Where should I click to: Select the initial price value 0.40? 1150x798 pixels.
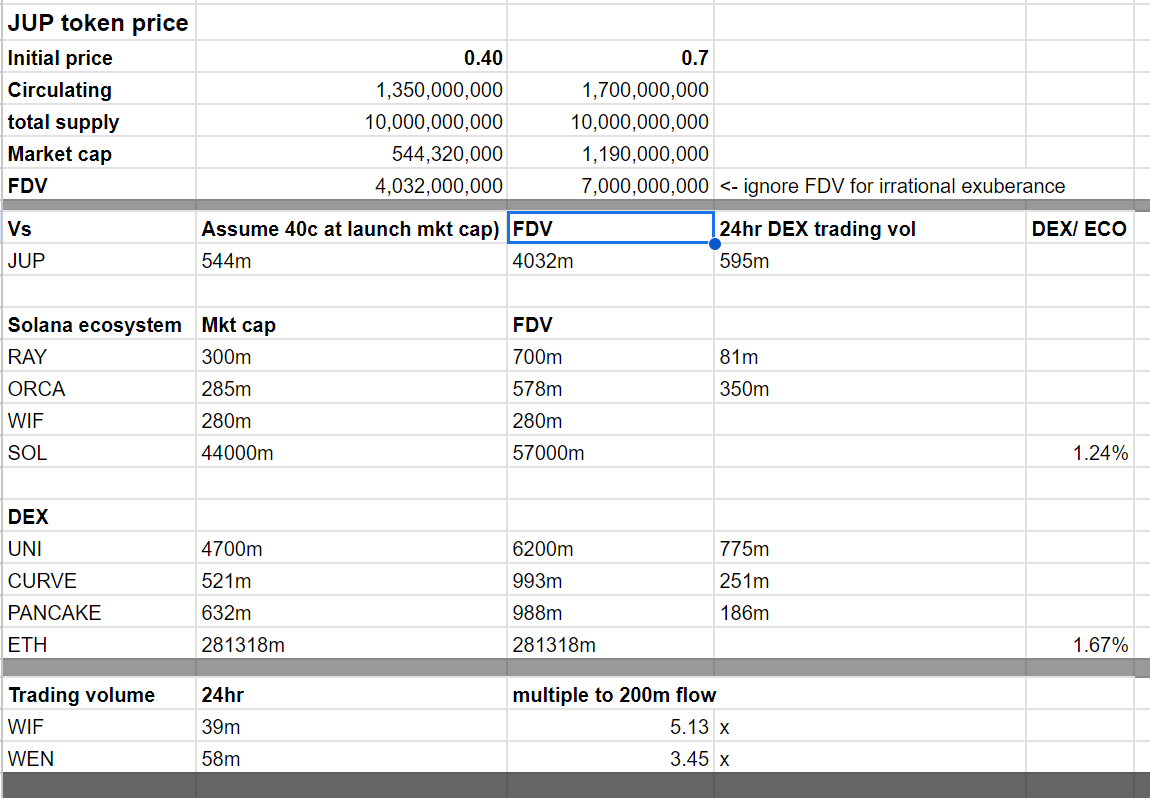point(351,57)
